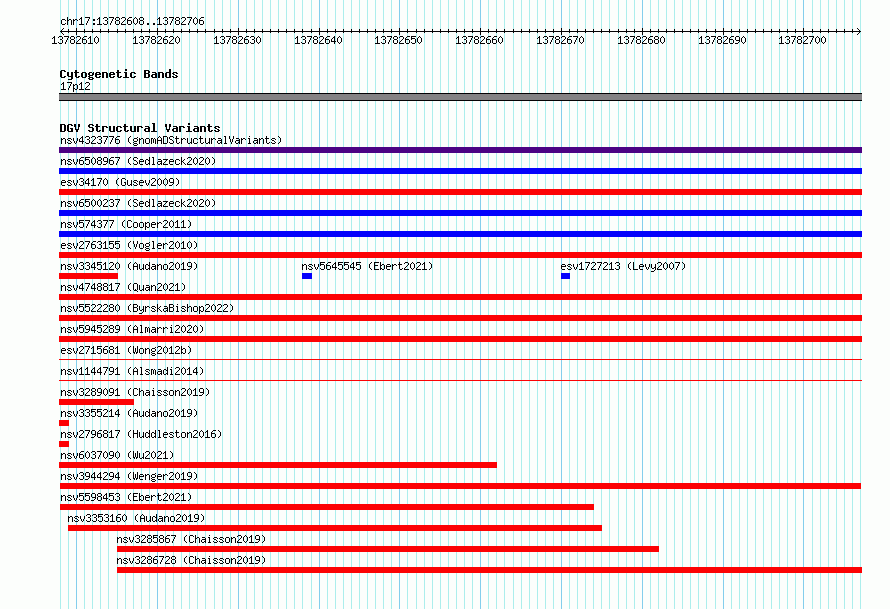This screenshot has width=890, height=609.
Task: Click ruler position 13782680
Action: pos(641,40)
